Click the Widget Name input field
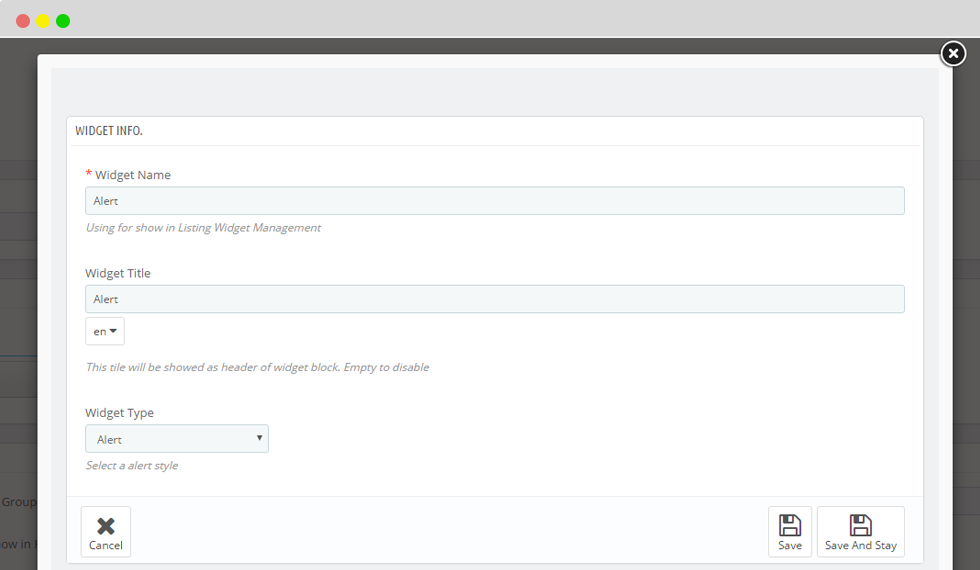Viewport: 980px width, 570px height. (x=494, y=201)
